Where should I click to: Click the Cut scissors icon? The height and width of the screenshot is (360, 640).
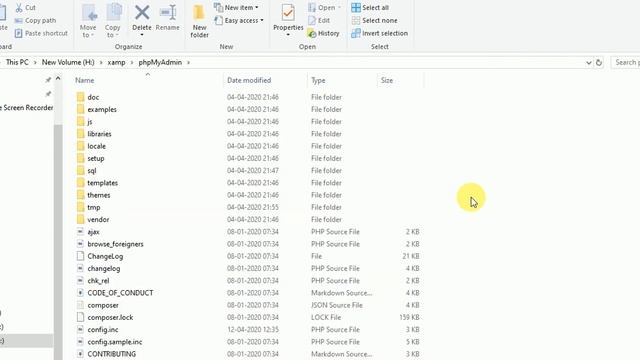[x=19, y=7]
